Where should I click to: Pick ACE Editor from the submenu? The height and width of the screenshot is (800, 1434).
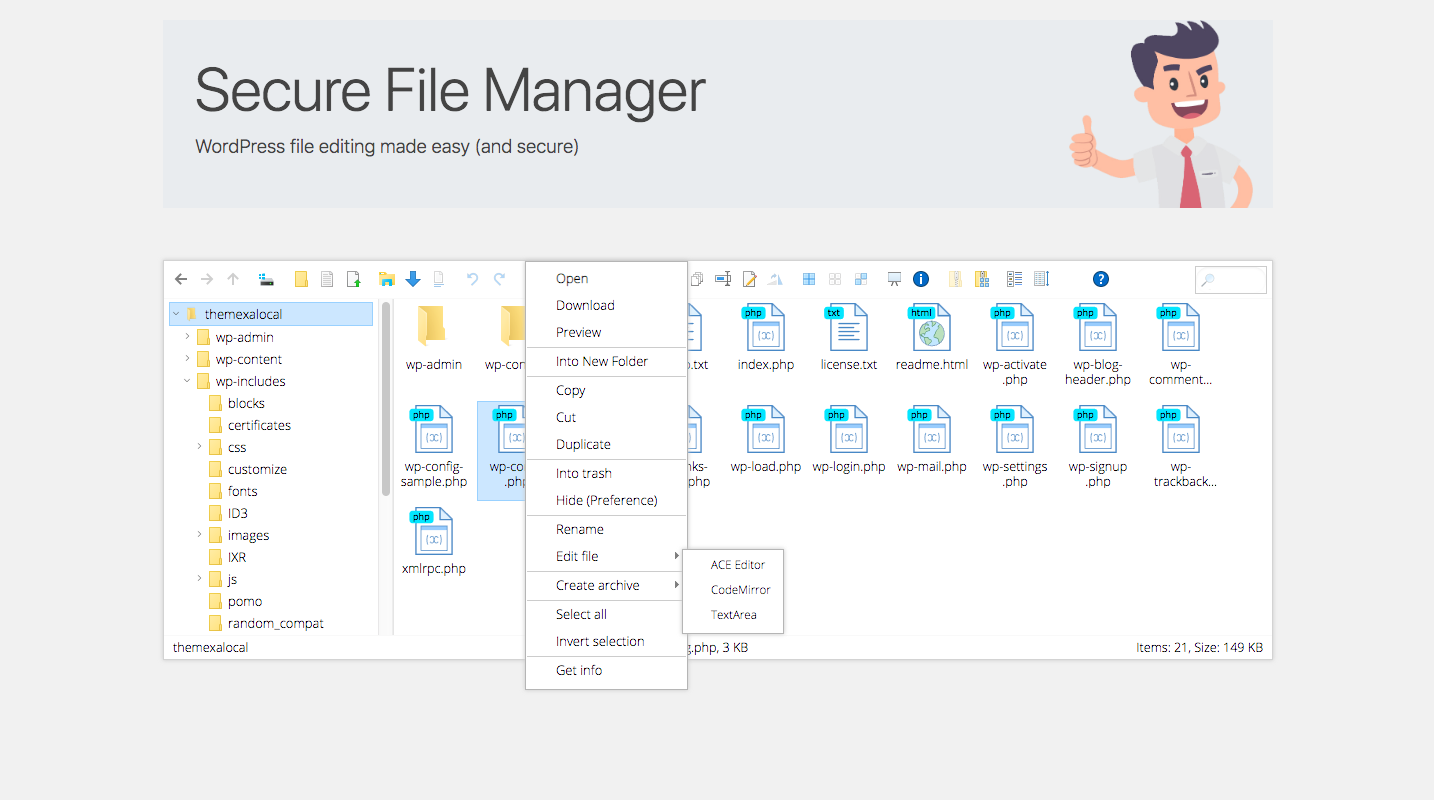pyautogui.click(x=733, y=565)
